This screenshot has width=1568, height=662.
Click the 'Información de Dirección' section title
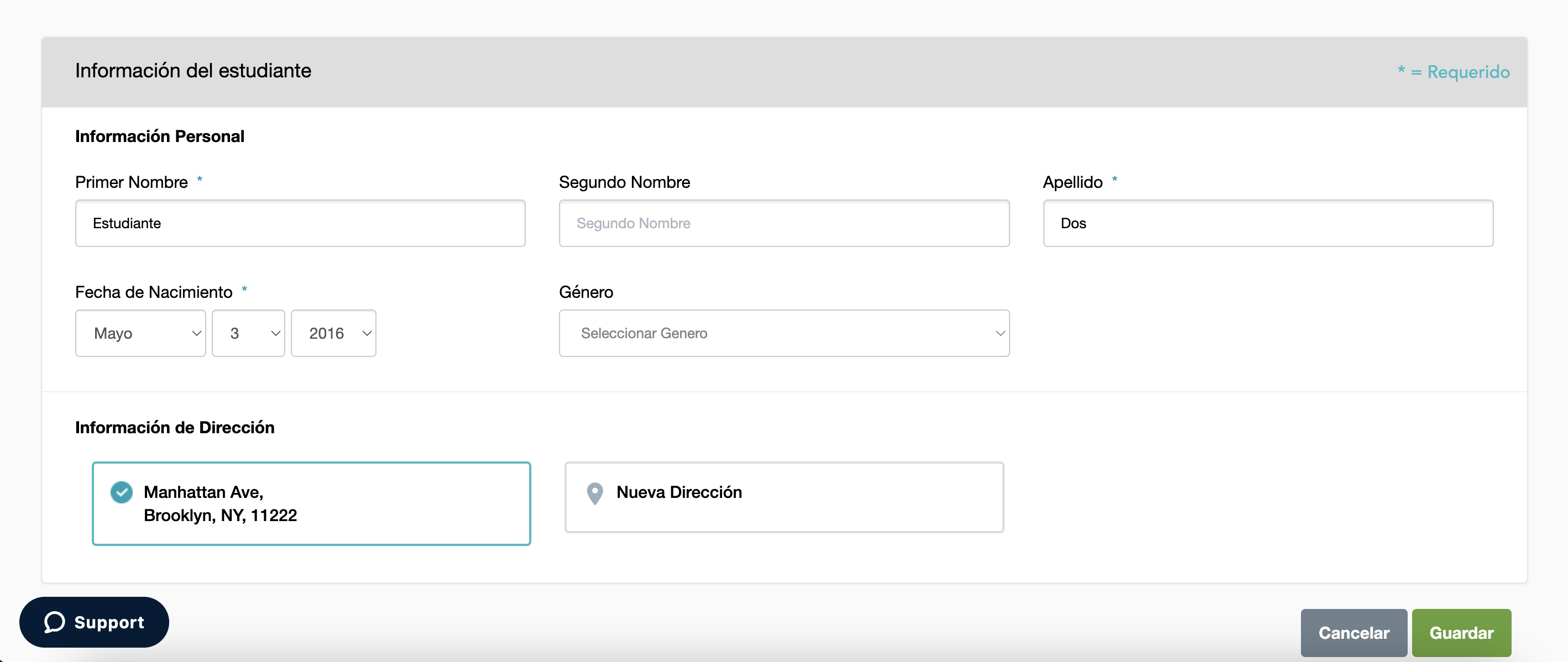pyautogui.click(x=175, y=428)
